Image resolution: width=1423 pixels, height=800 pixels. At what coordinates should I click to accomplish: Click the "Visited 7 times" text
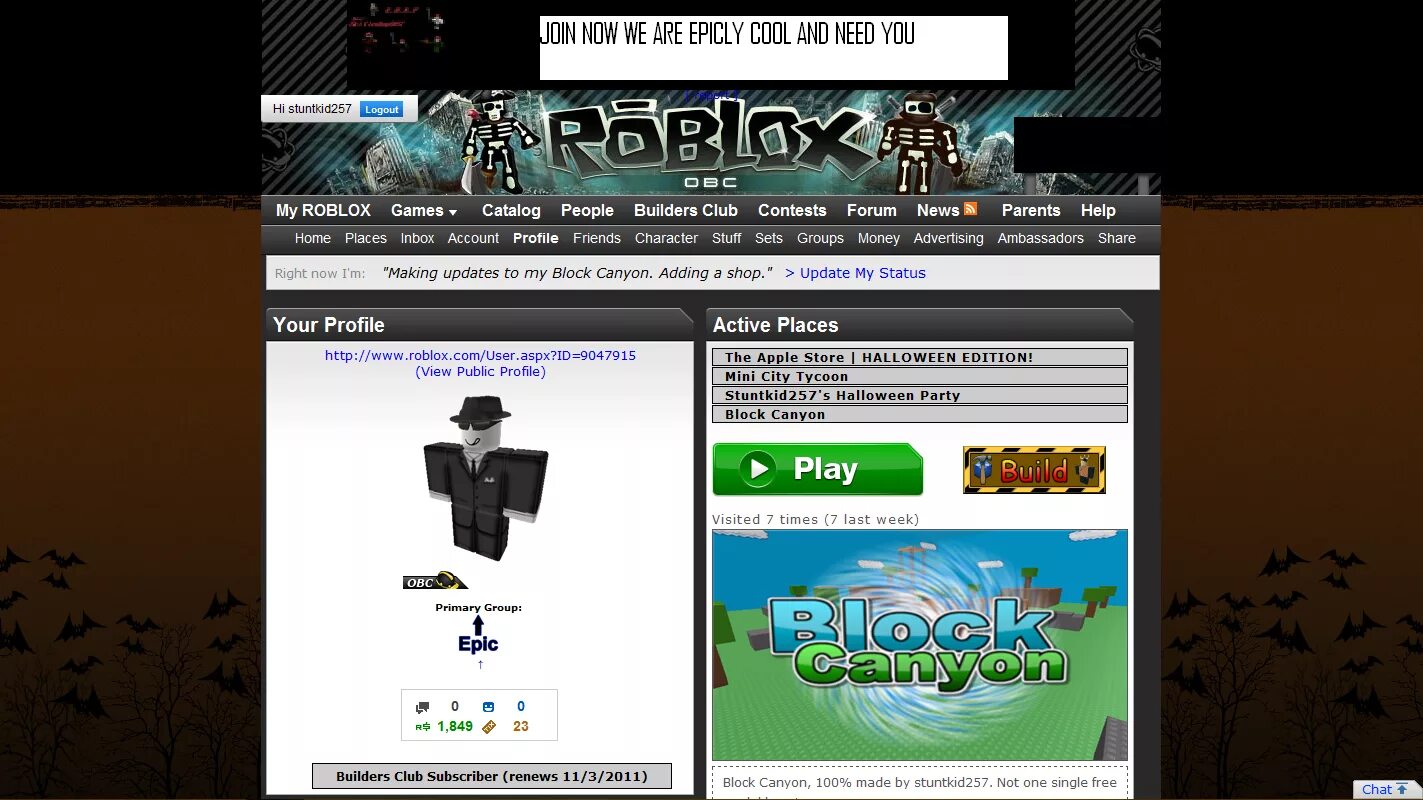[x=816, y=519]
